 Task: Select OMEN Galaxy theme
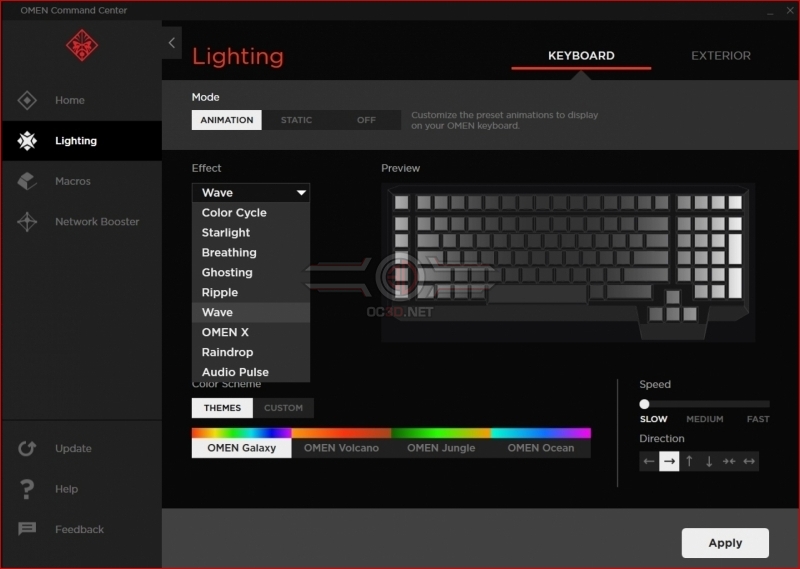(x=241, y=448)
